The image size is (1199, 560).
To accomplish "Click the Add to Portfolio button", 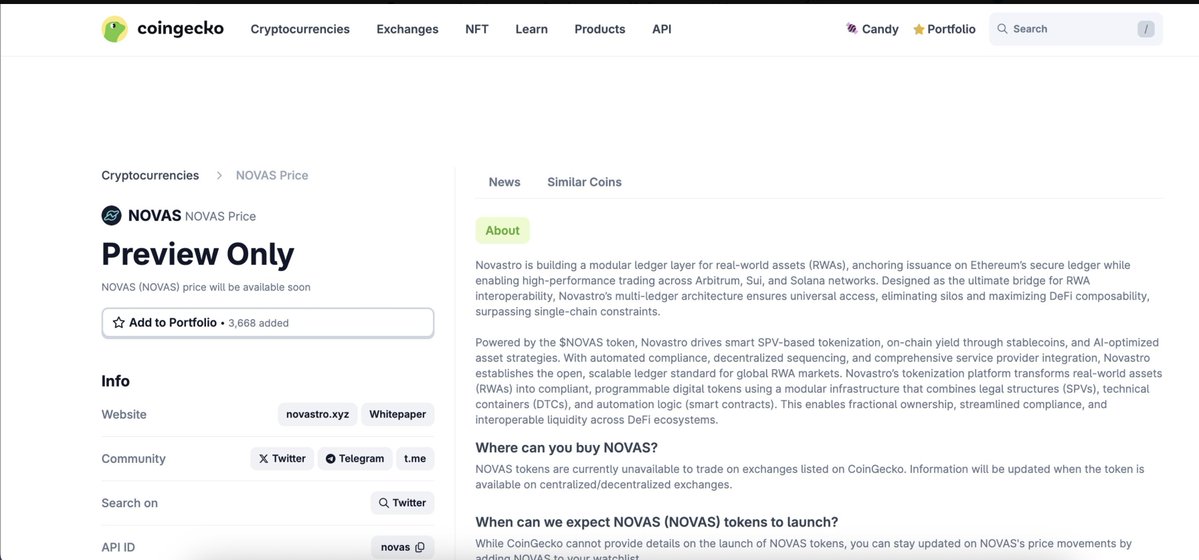I will pyautogui.click(x=268, y=323).
